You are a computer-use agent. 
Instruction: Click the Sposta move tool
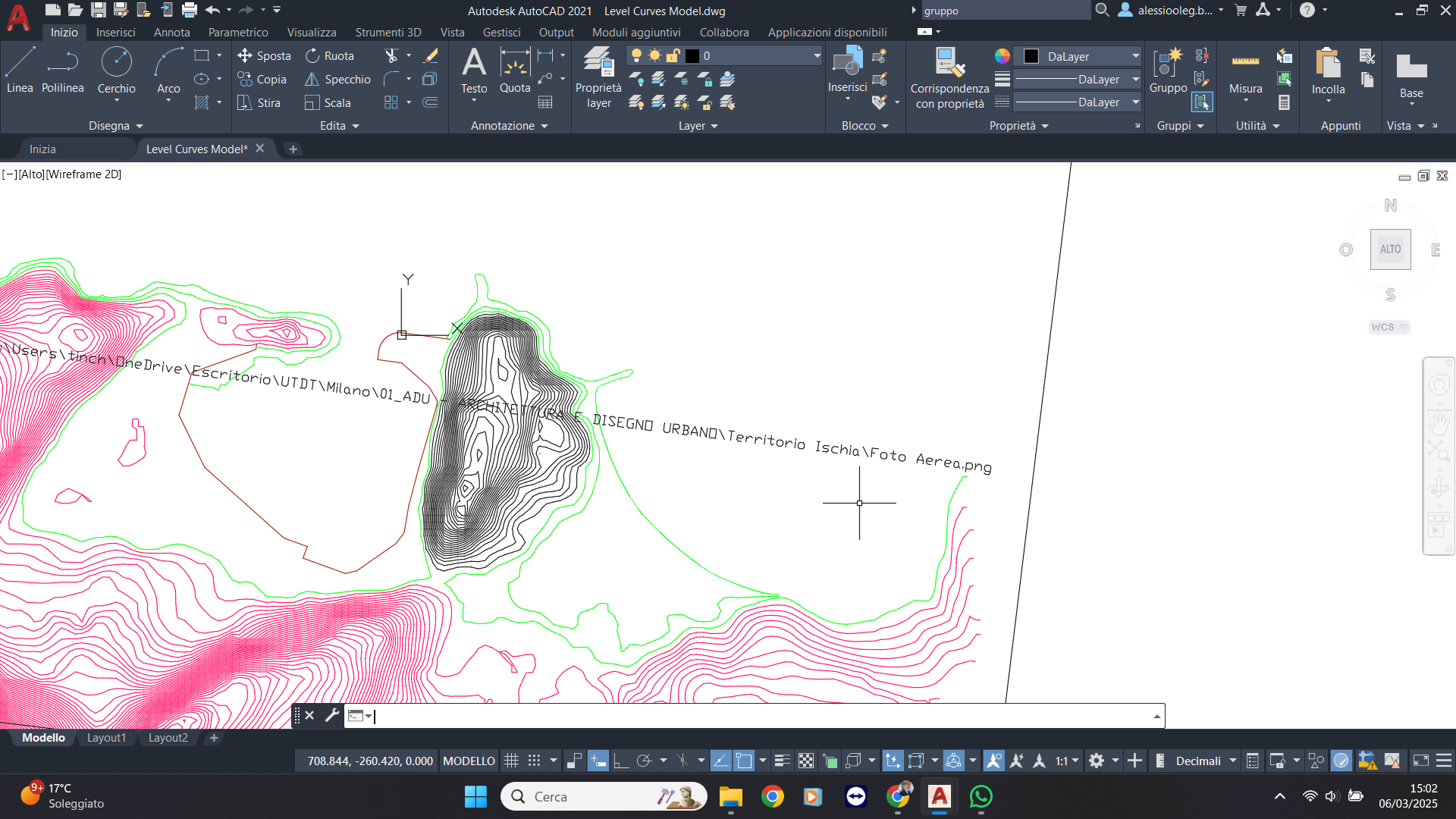(x=264, y=56)
